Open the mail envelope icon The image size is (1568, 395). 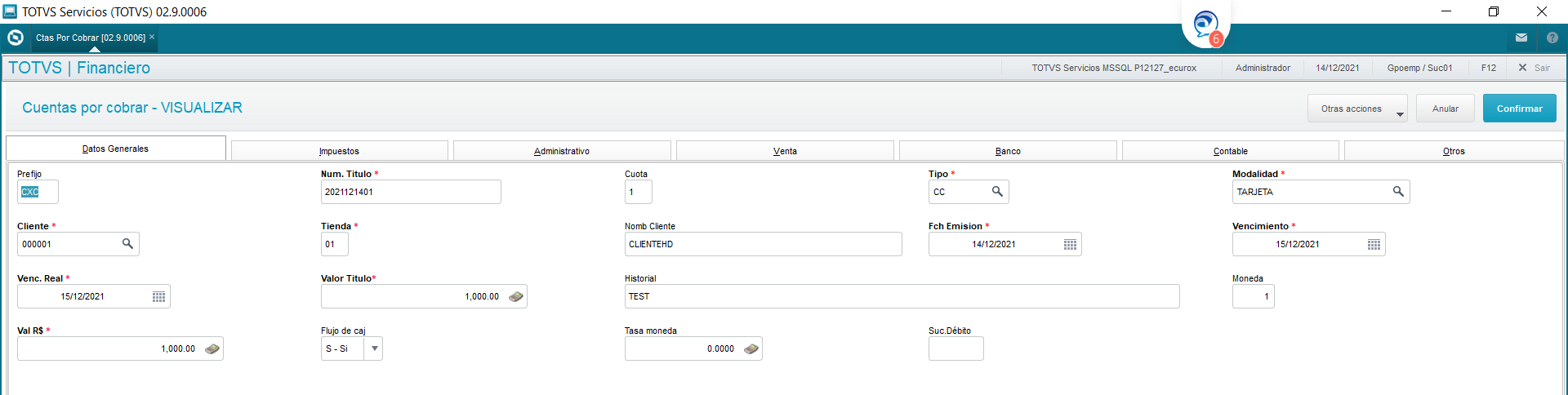point(1521,38)
